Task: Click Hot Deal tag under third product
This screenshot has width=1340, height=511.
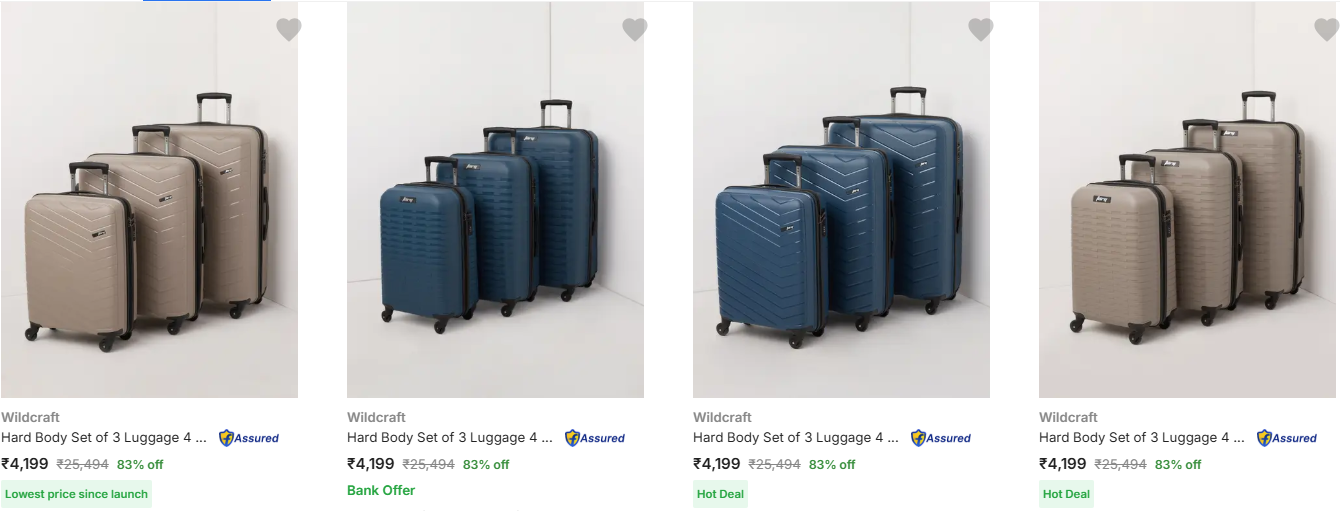Action: [720, 494]
